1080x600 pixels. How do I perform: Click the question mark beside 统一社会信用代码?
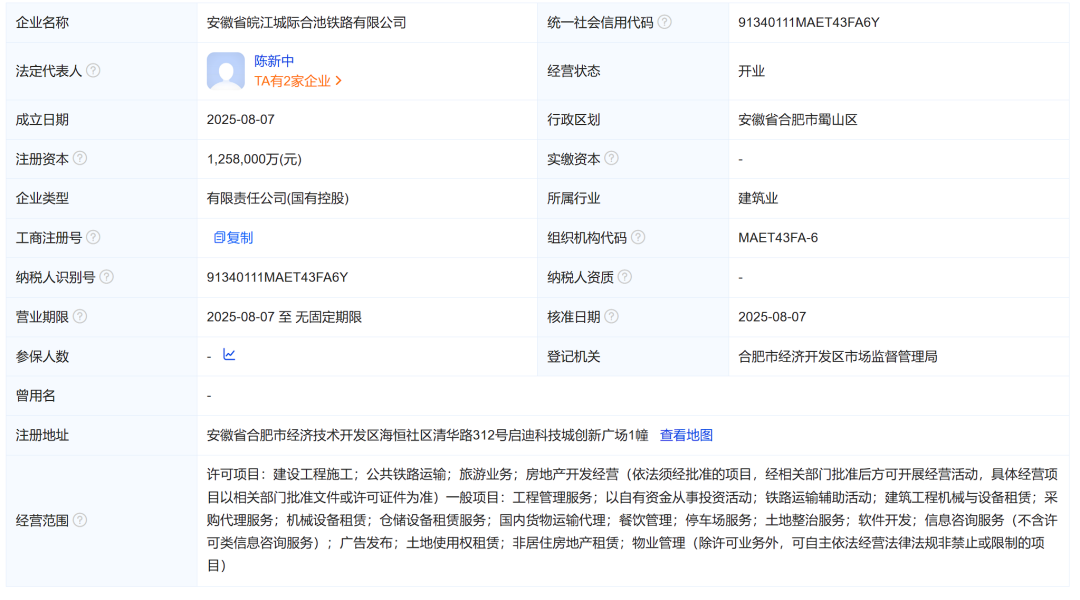663,22
